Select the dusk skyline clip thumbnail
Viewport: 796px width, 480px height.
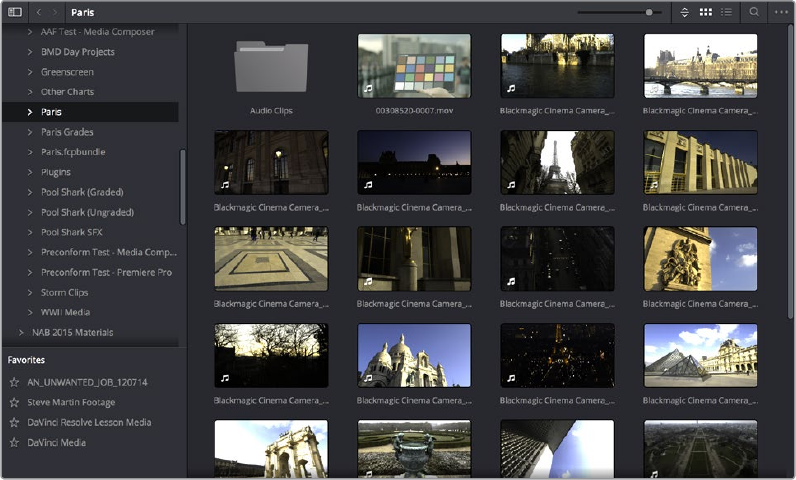click(414, 162)
